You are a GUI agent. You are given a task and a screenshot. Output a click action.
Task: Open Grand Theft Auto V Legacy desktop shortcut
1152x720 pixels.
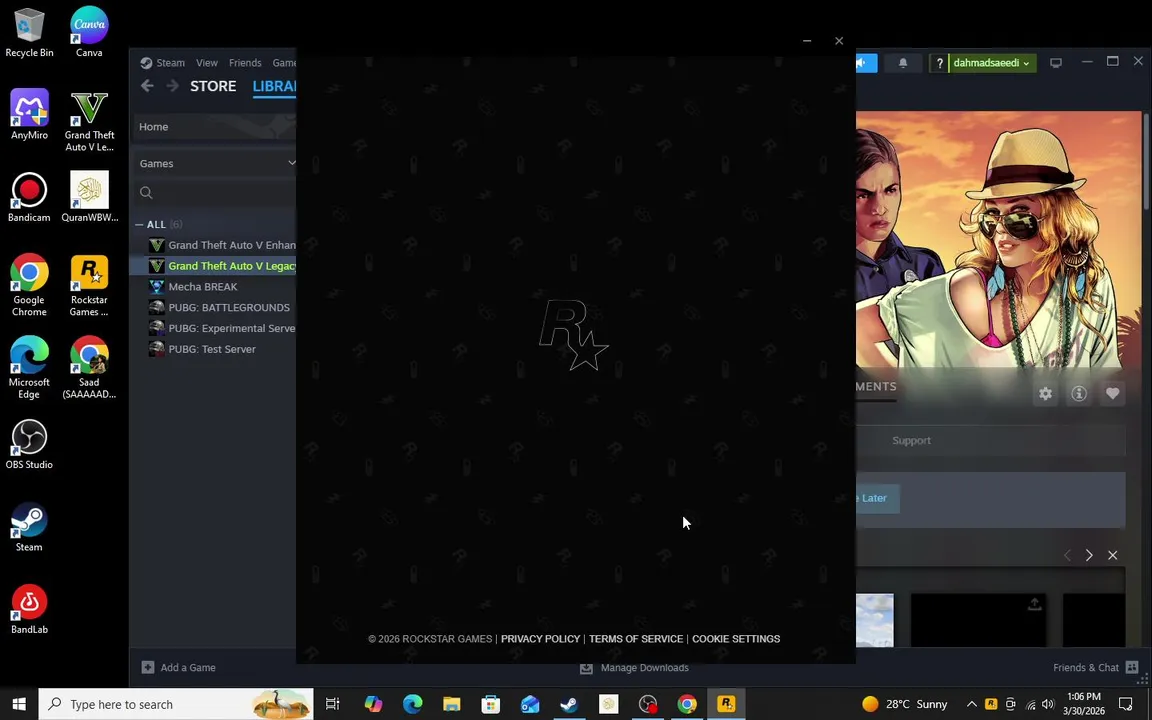[89, 120]
